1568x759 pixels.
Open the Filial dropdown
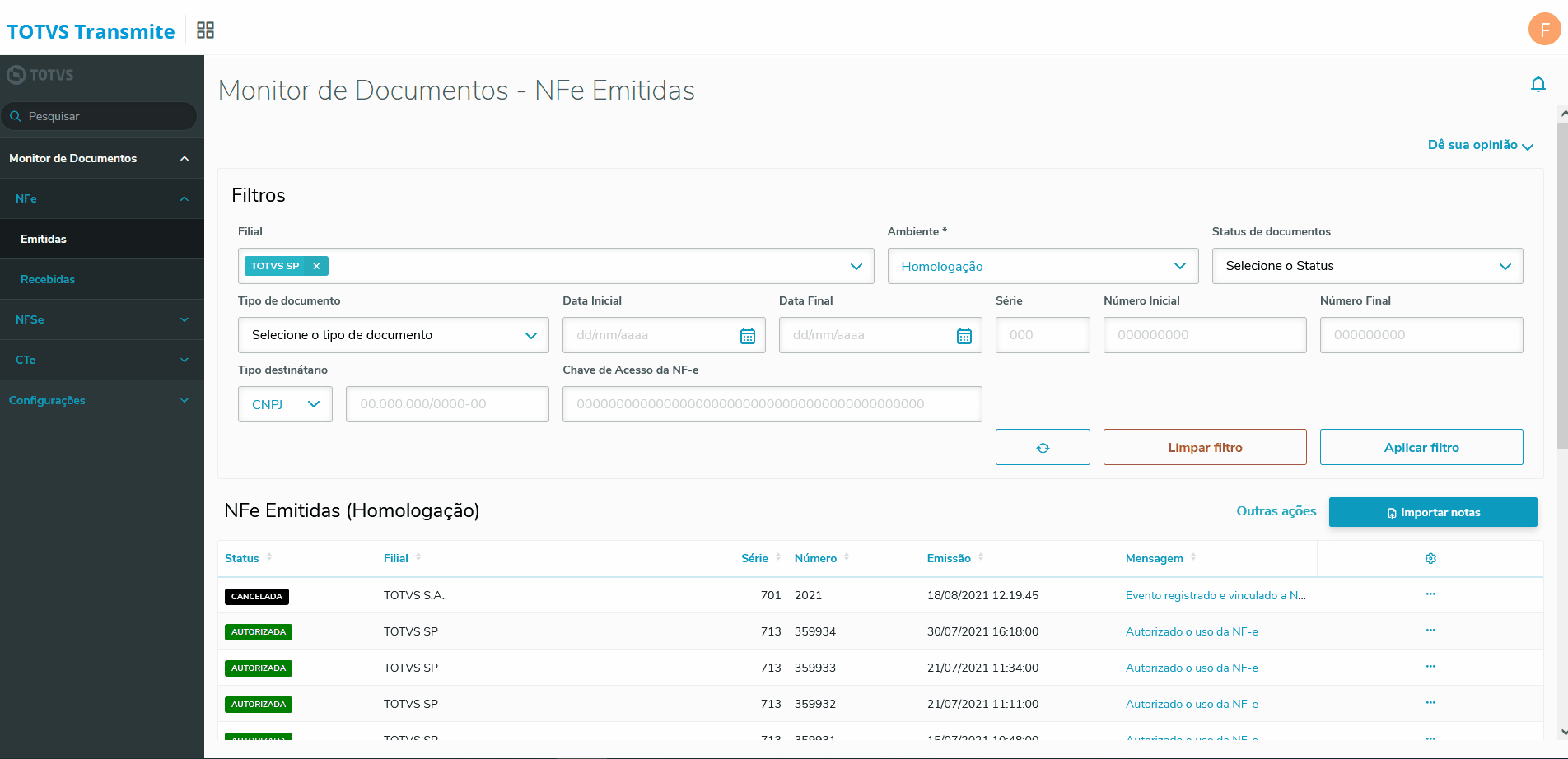(x=556, y=266)
